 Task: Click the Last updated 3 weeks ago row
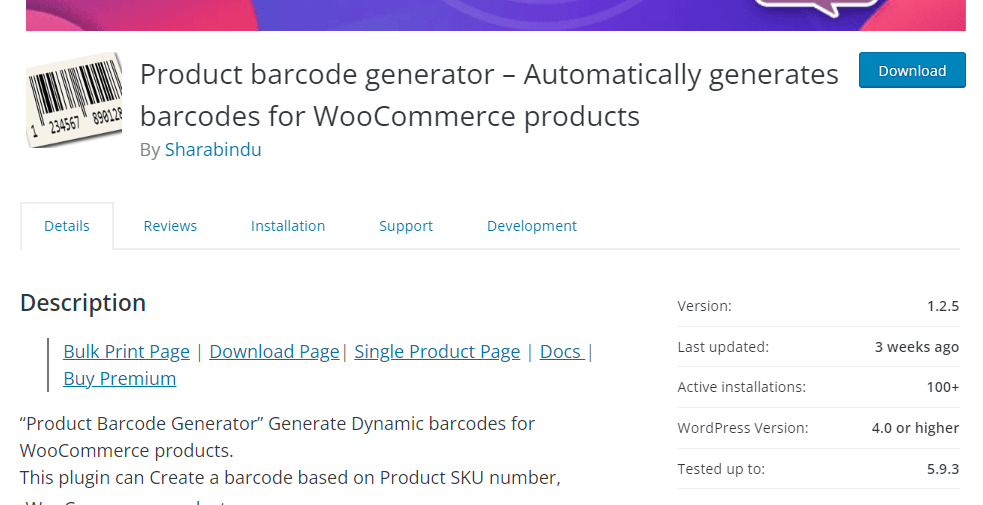pos(818,346)
